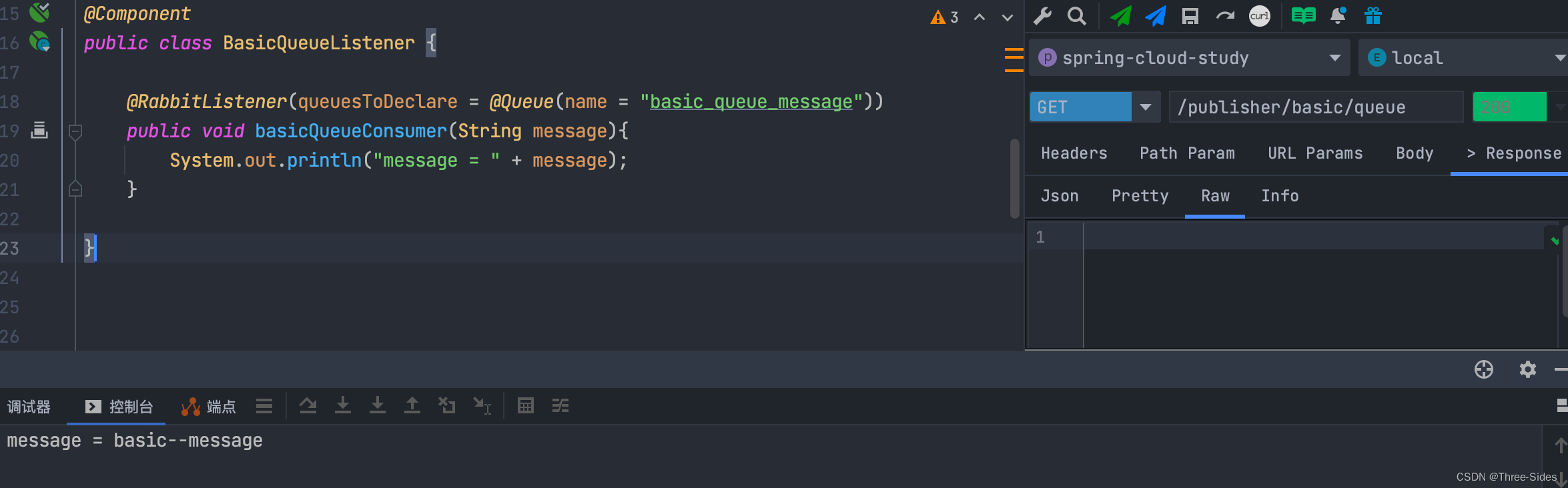The width and height of the screenshot is (1568, 488).
Task: Switch to the 调试器 debugger tab
Action: tap(29, 407)
